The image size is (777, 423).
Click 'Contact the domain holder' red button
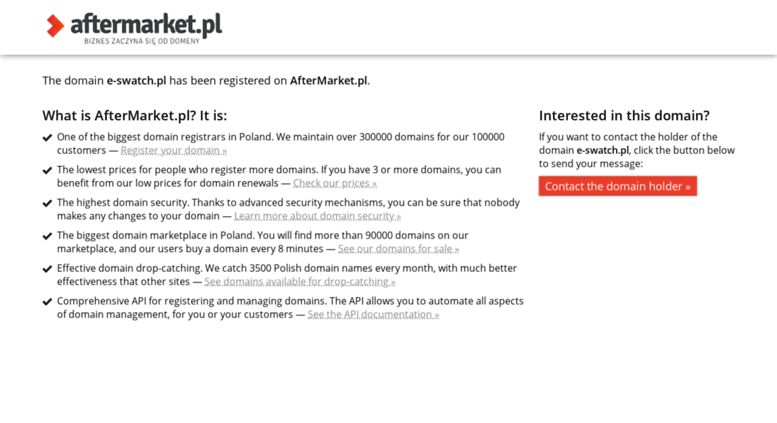click(x=617, y=186)
